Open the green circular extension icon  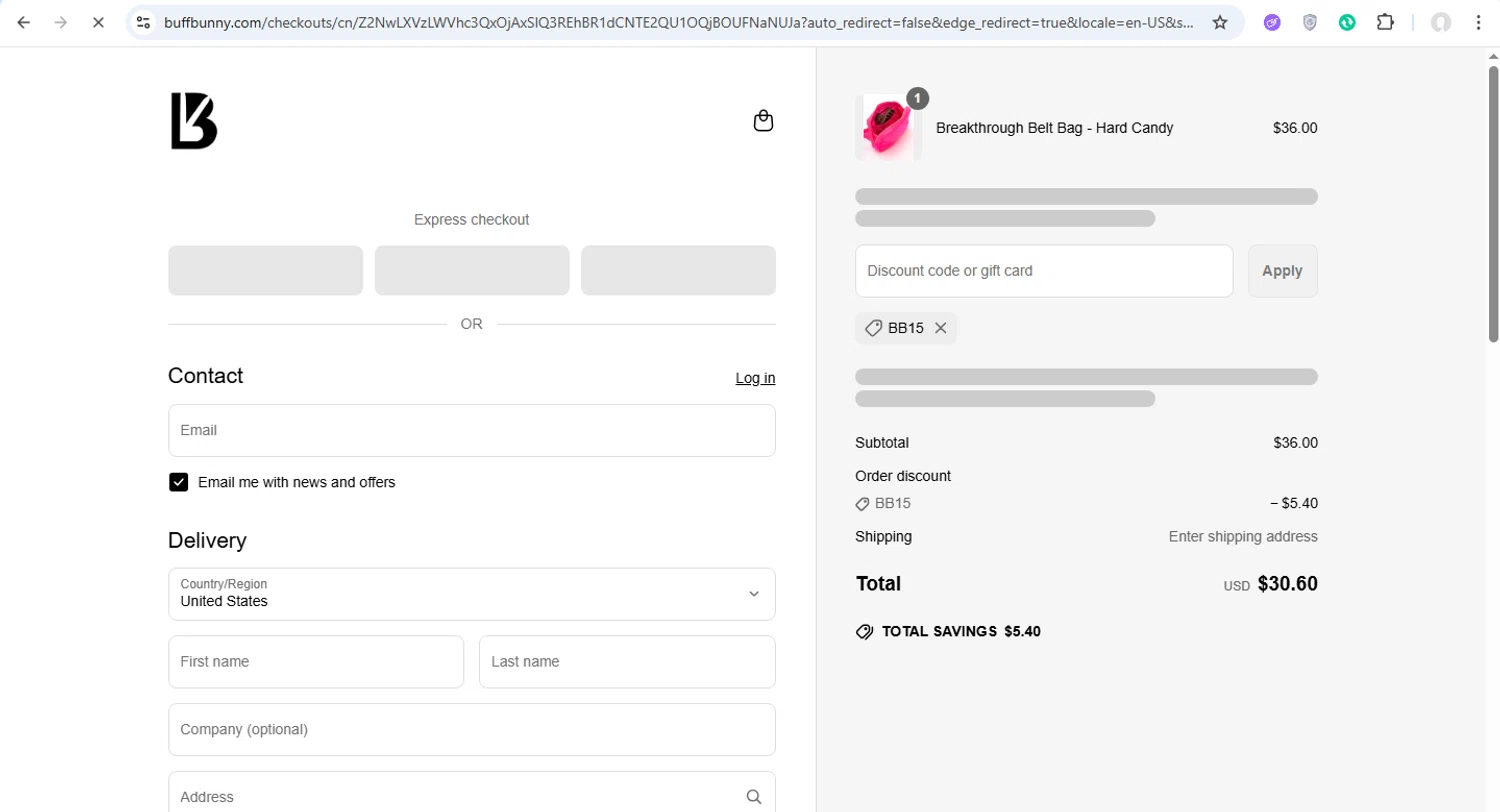1347,22
